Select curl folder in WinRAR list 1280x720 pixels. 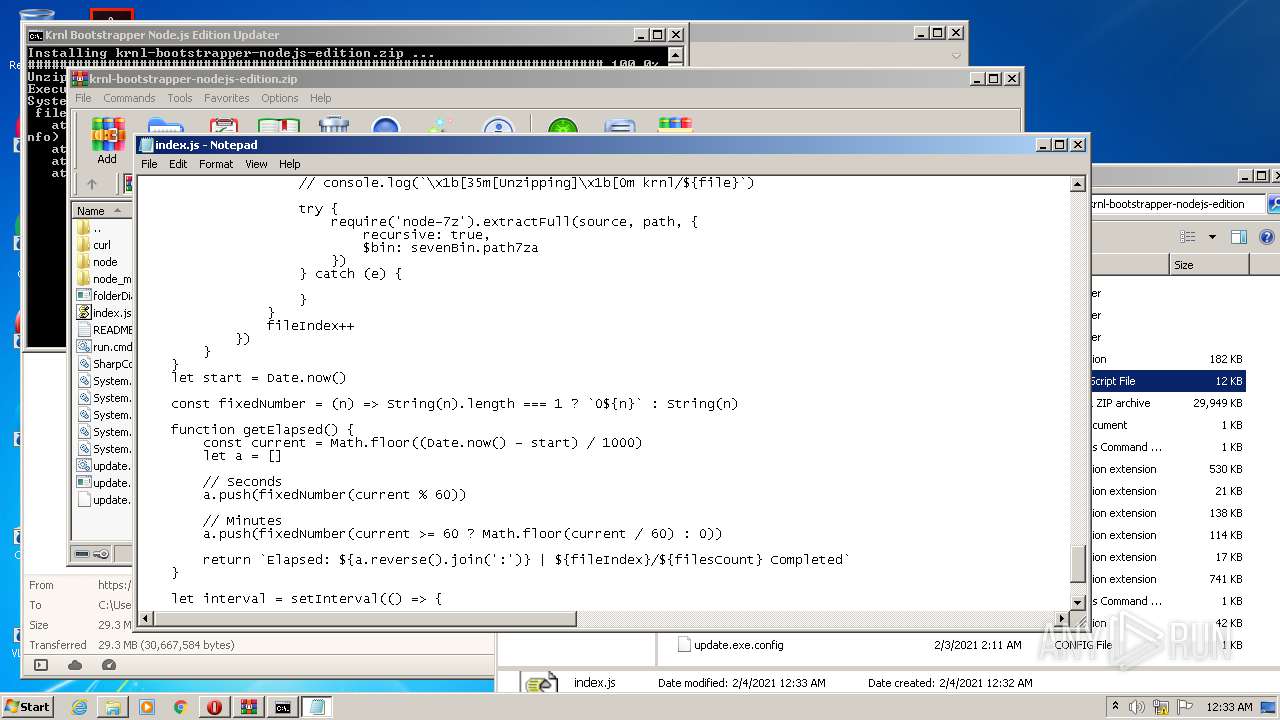(102, 245)
